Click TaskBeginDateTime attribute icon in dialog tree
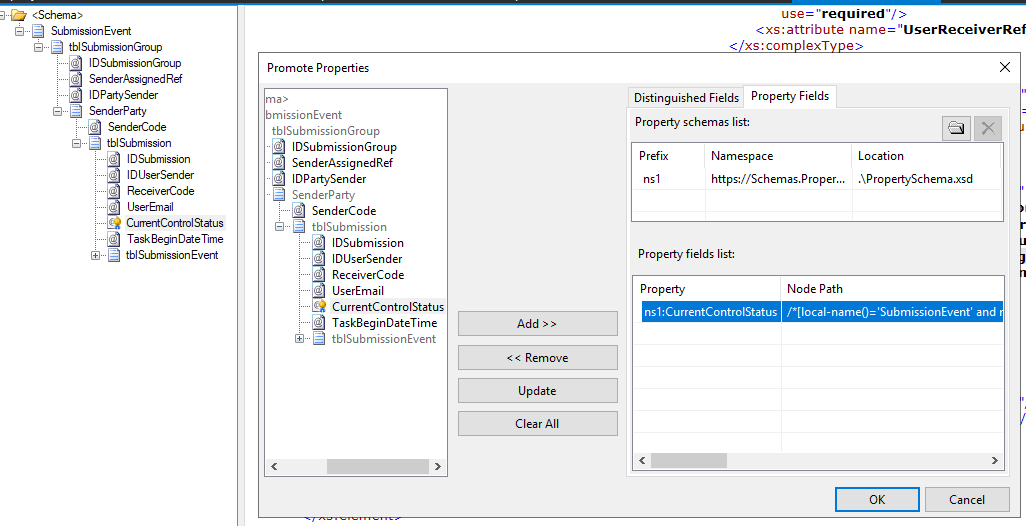 point(319,323)
